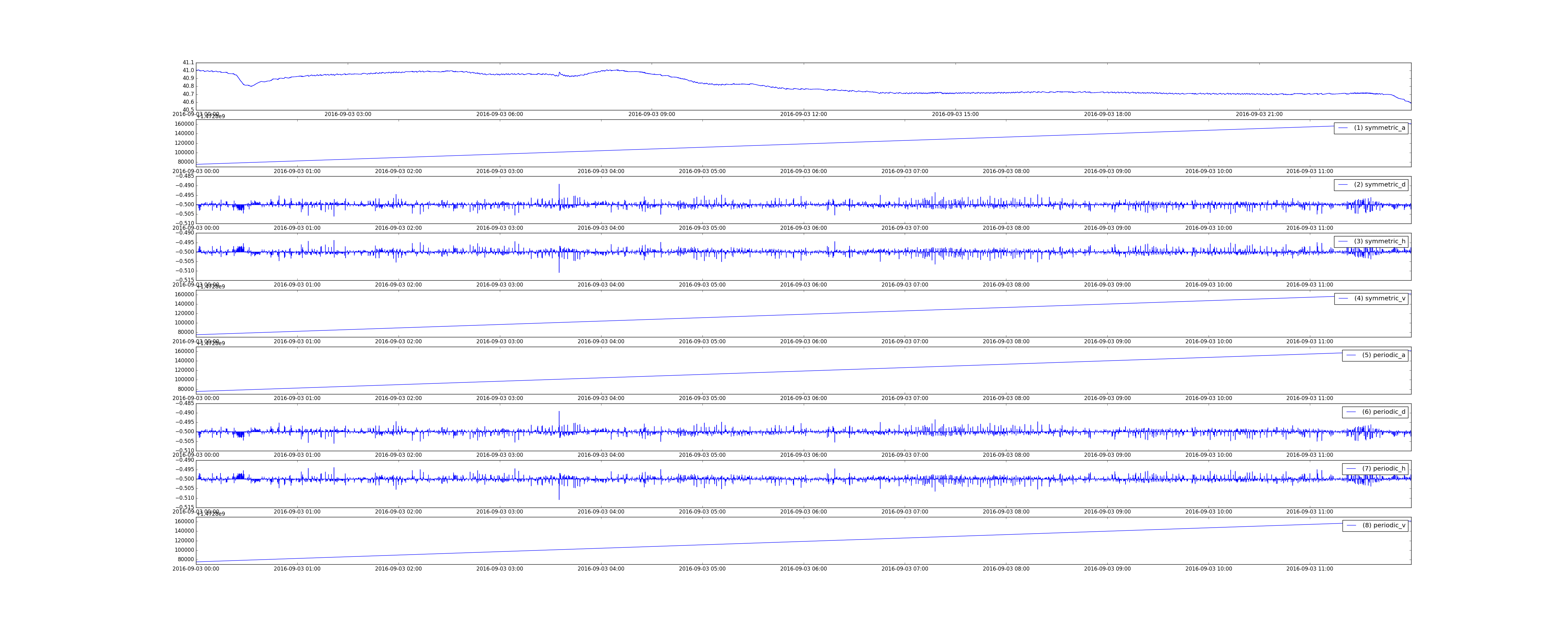Image resolution: width=1568 pixels, height=627 pixels.
Task: Click the -0.485 tick label of symmetric_d plot
Action: 185,176
